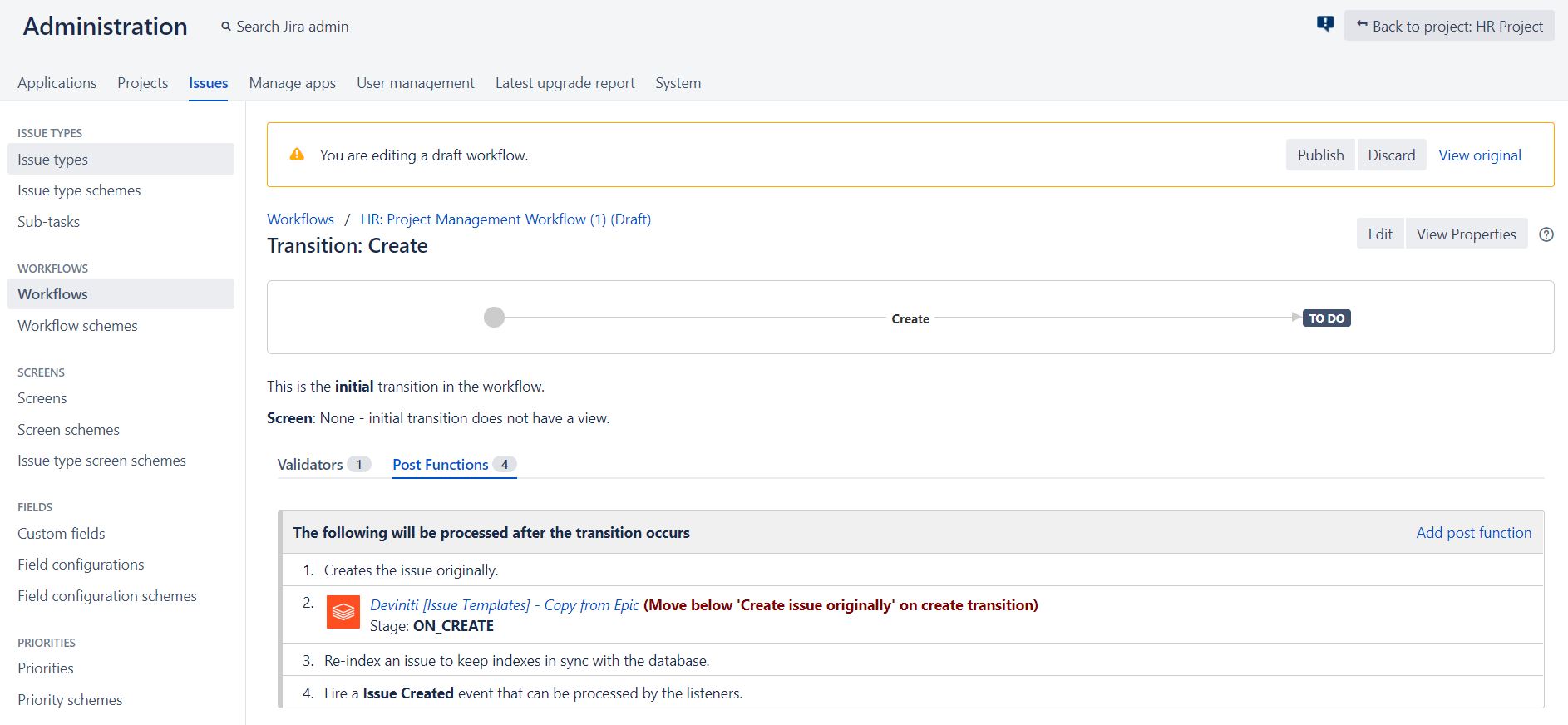
Task: Click the search magnifier icon
Action: [226, 27]
